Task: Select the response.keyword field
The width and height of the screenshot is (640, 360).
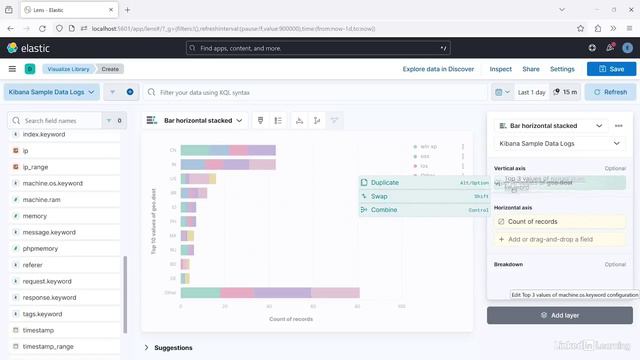Action: click(x=64, y=298)
